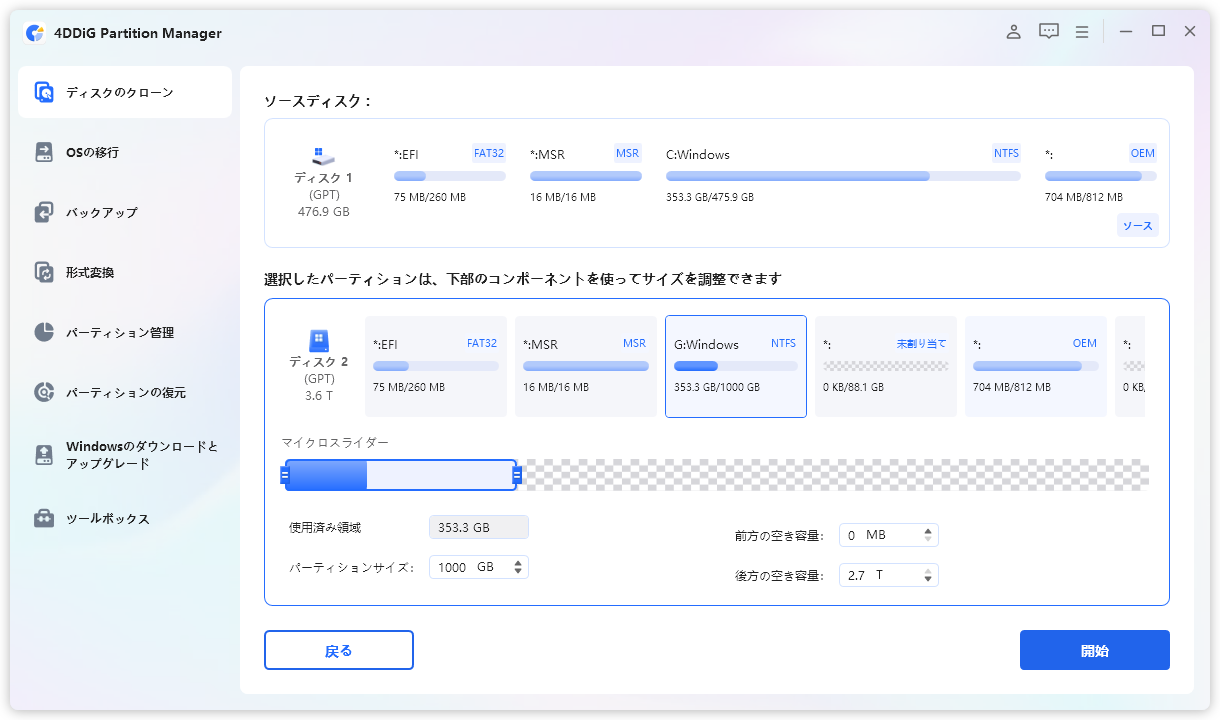Click the パーティションの復元 sidebar icon
Image resolution: width=1220 pixels, height=720 pixels.
tap(44, 392)
